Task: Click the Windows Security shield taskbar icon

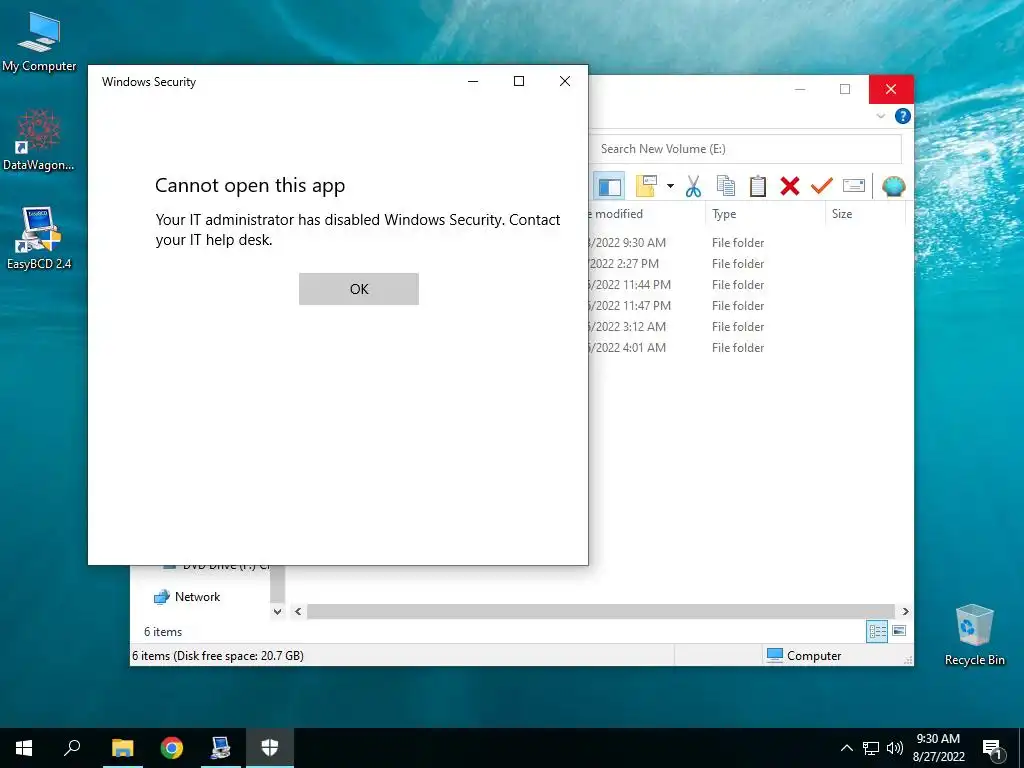Action: [x=270, y=748]
